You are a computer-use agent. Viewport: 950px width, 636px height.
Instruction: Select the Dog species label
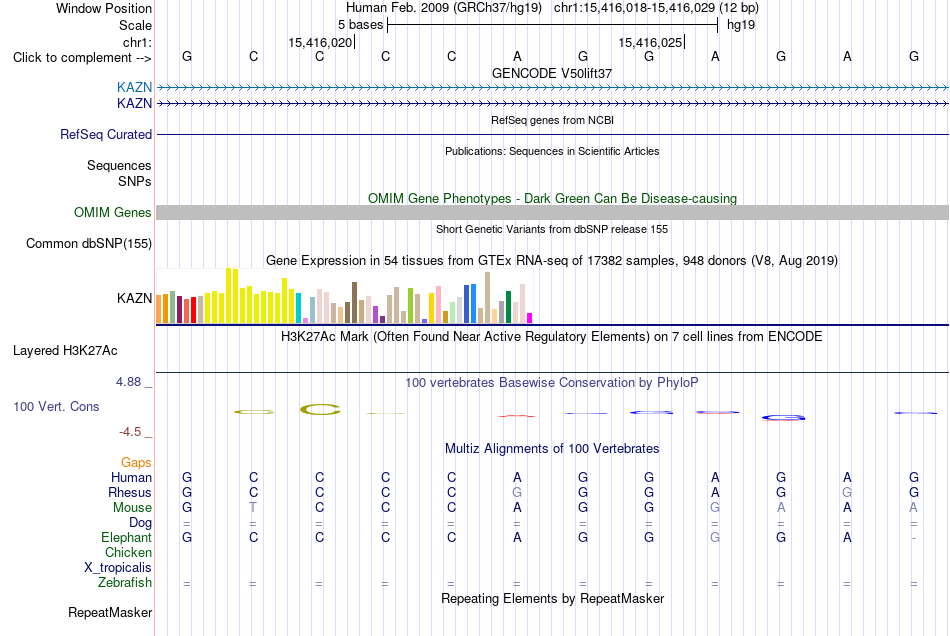[140, 522]
